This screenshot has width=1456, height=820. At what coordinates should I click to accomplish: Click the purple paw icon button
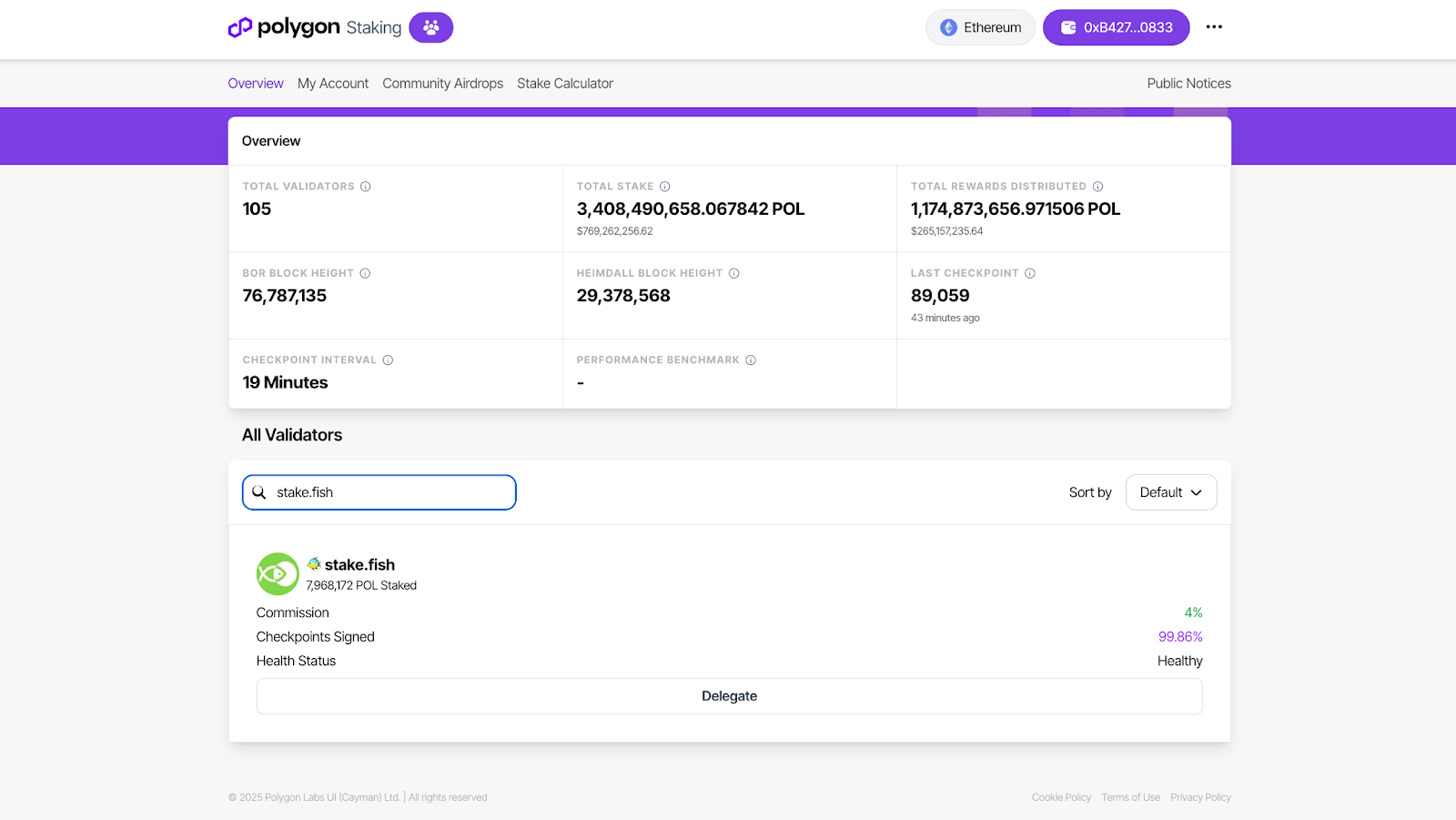click(430, 27)
